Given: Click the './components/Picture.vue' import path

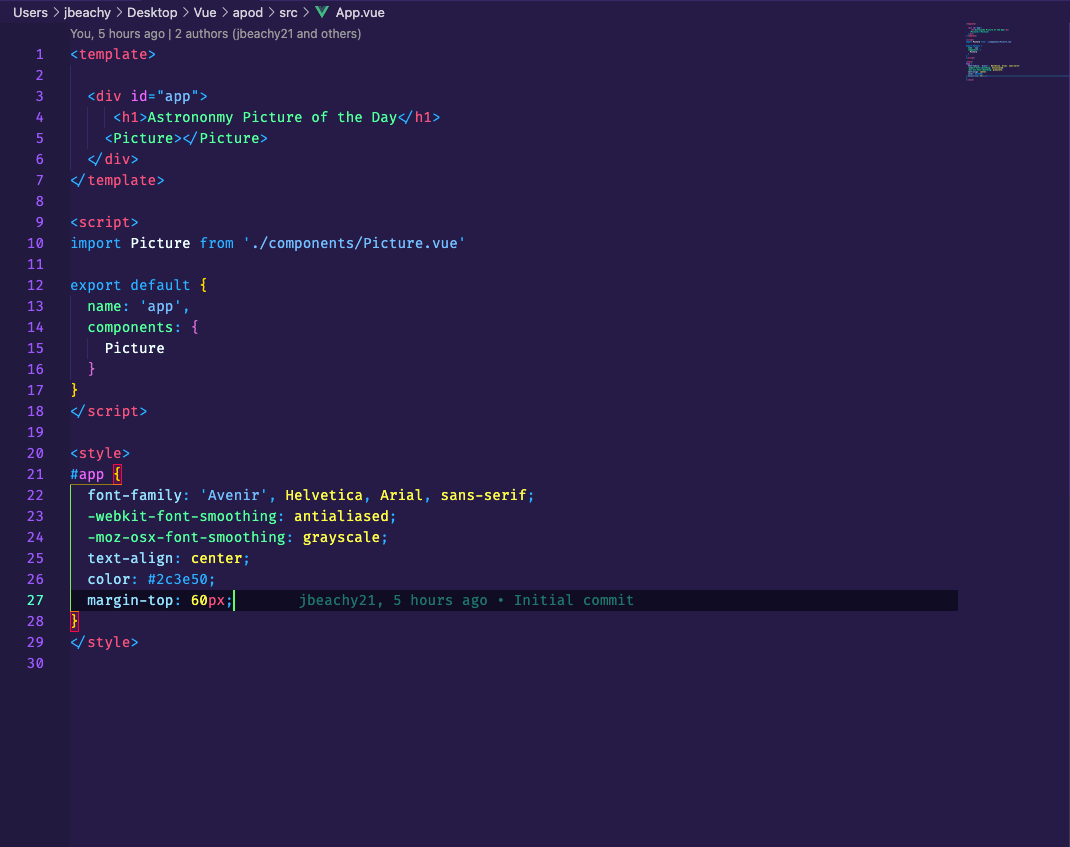Looking at the screenshot, I should pyautogui.click(x=354, y=243).
